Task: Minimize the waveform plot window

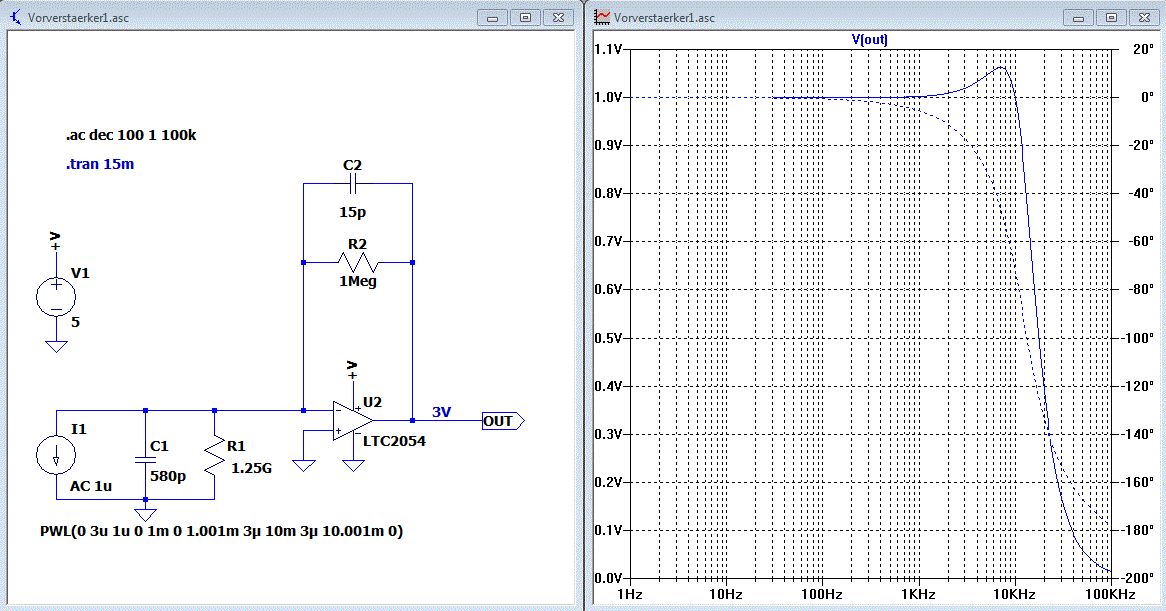Action: 1080,17
